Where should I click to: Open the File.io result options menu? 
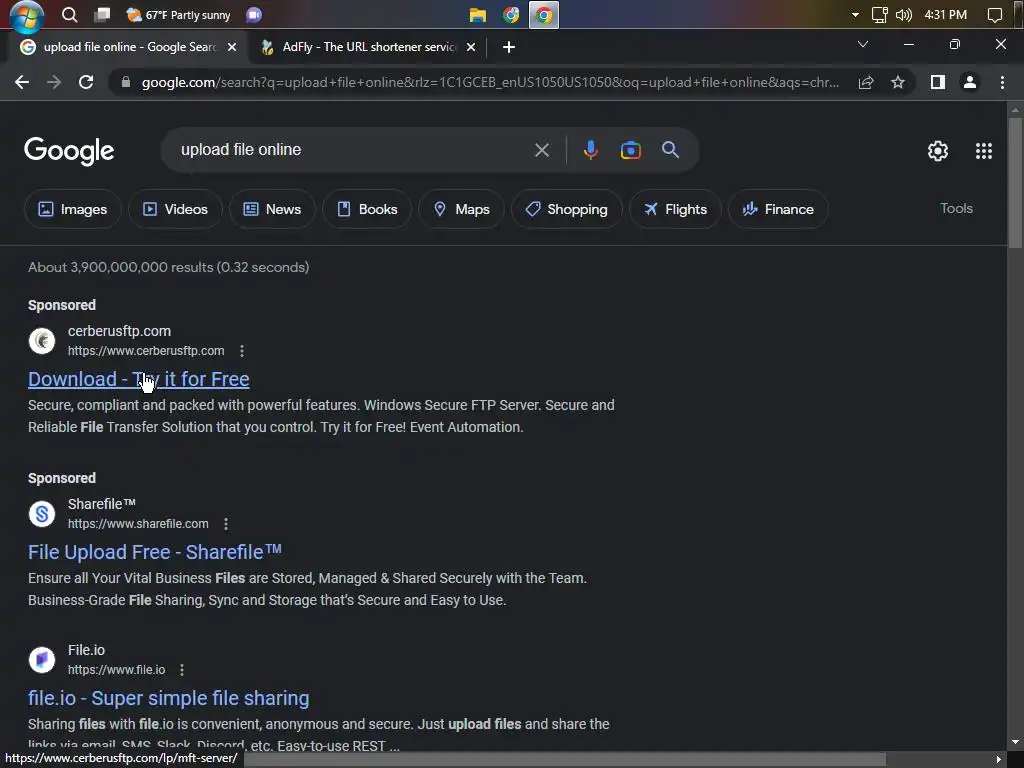pyautogui.click(x=182, y=670)
